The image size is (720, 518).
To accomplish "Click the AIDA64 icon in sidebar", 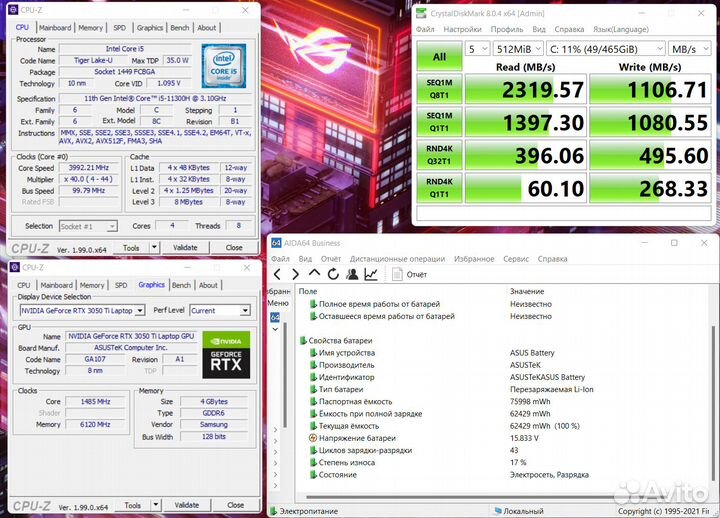I will (275, 317).
